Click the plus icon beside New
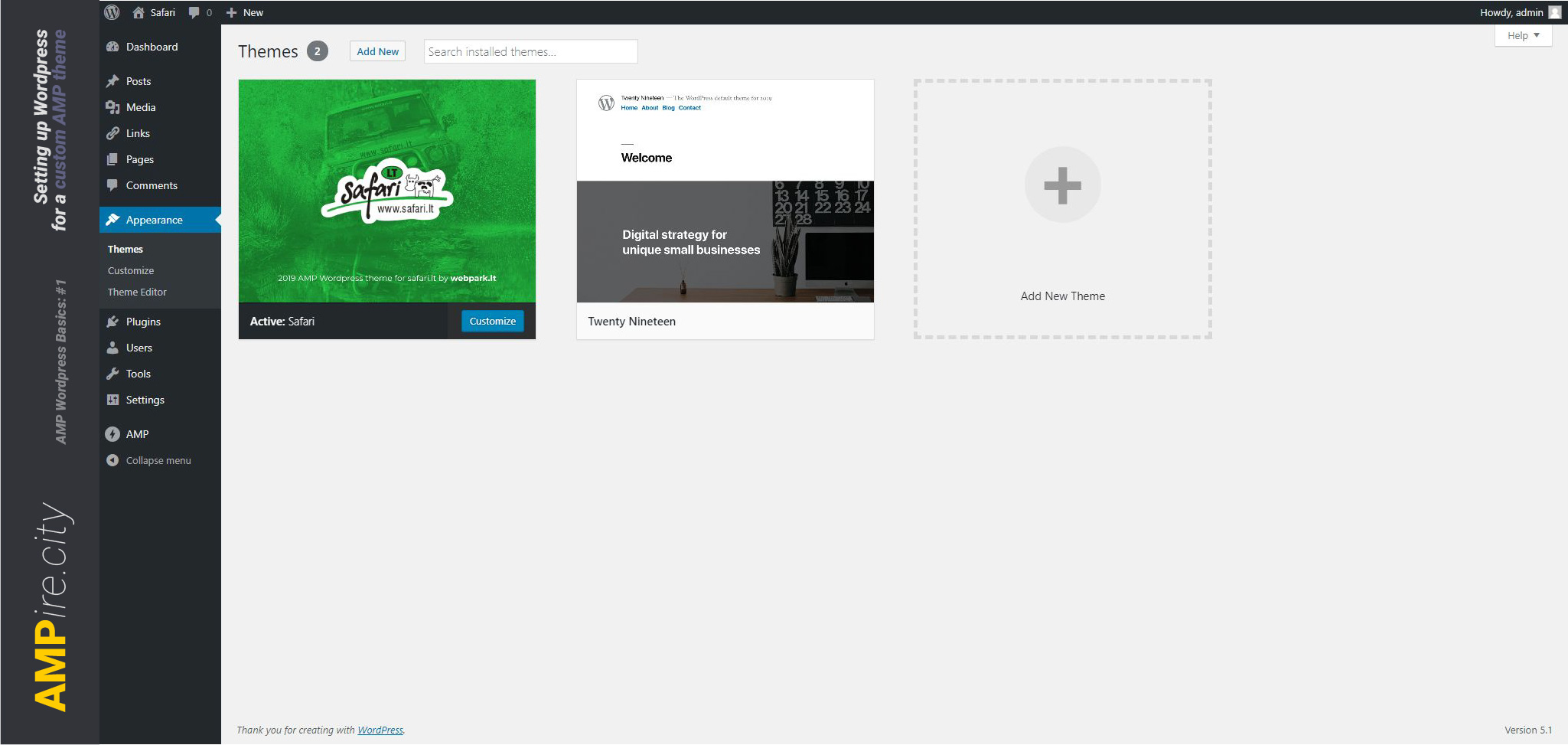 (231, 12)
